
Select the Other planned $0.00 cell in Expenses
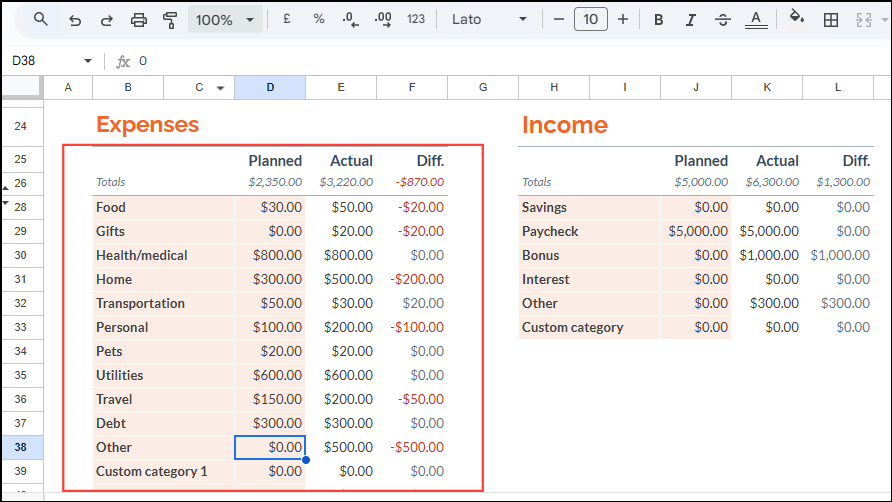[270, 447]
